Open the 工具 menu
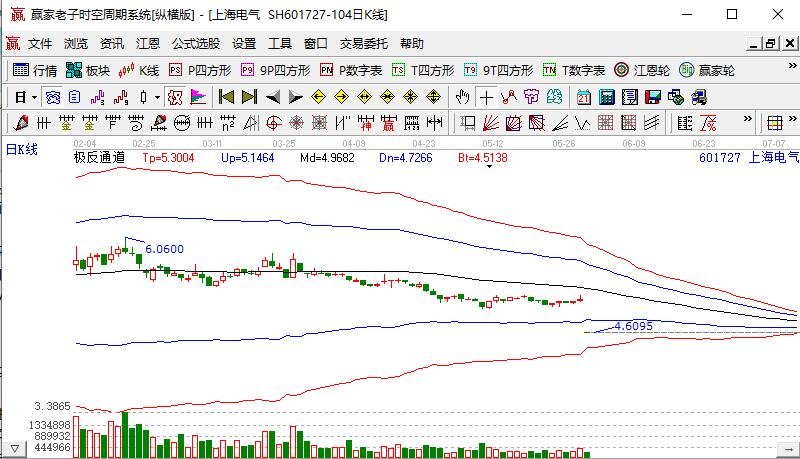Viewport: 800px width, 459px height. pyautogui.click(x=280, y=44)
